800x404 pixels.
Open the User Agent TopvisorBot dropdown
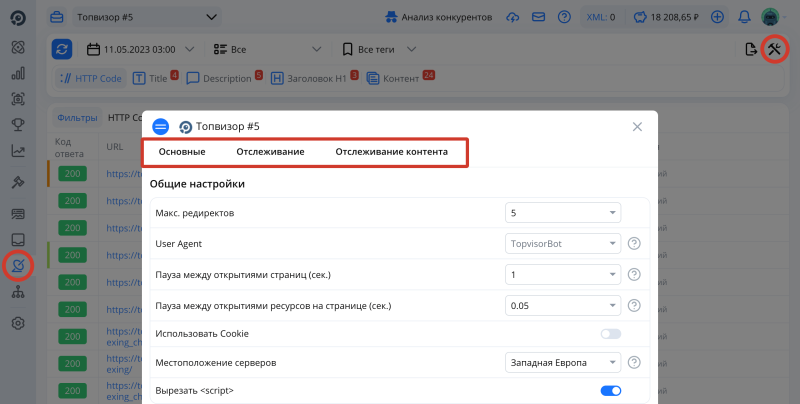pos(563,244)
